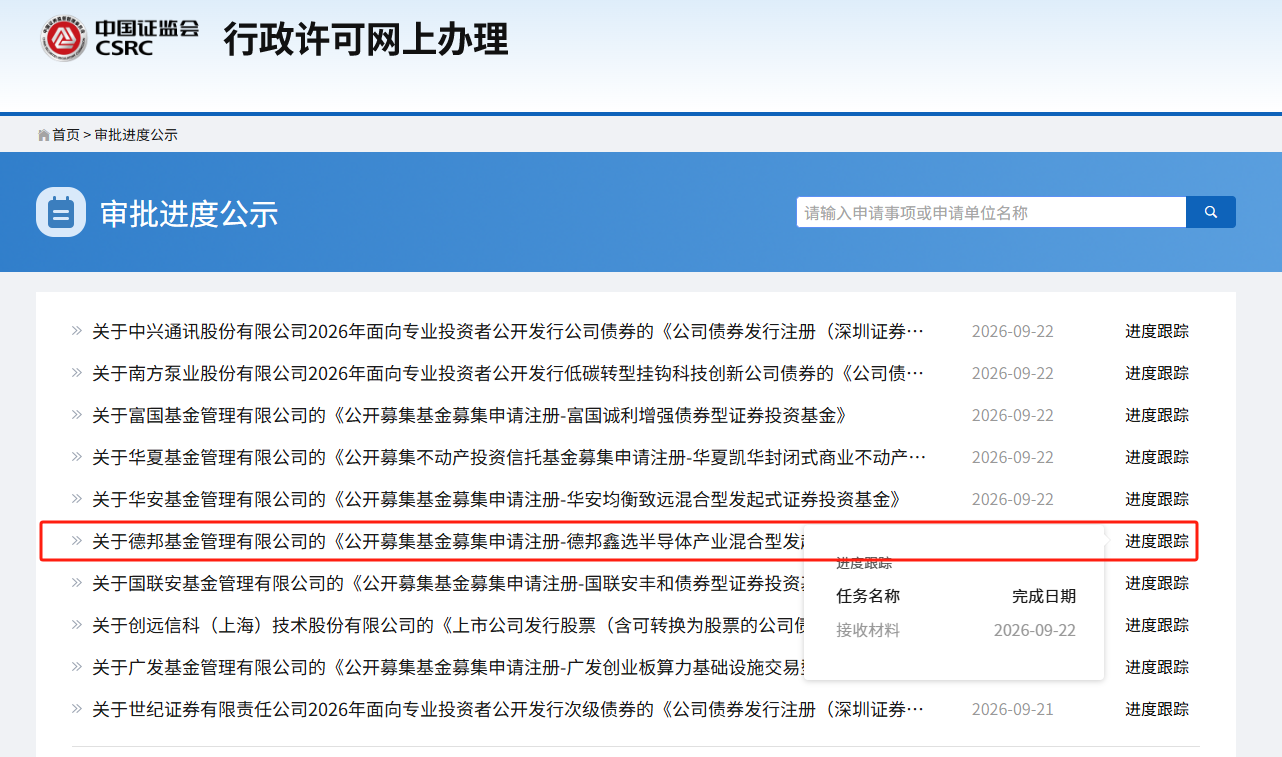This screenshot has width=1282, height=757.
Task: Click the magnifier search button
Action: (1211, 212)
